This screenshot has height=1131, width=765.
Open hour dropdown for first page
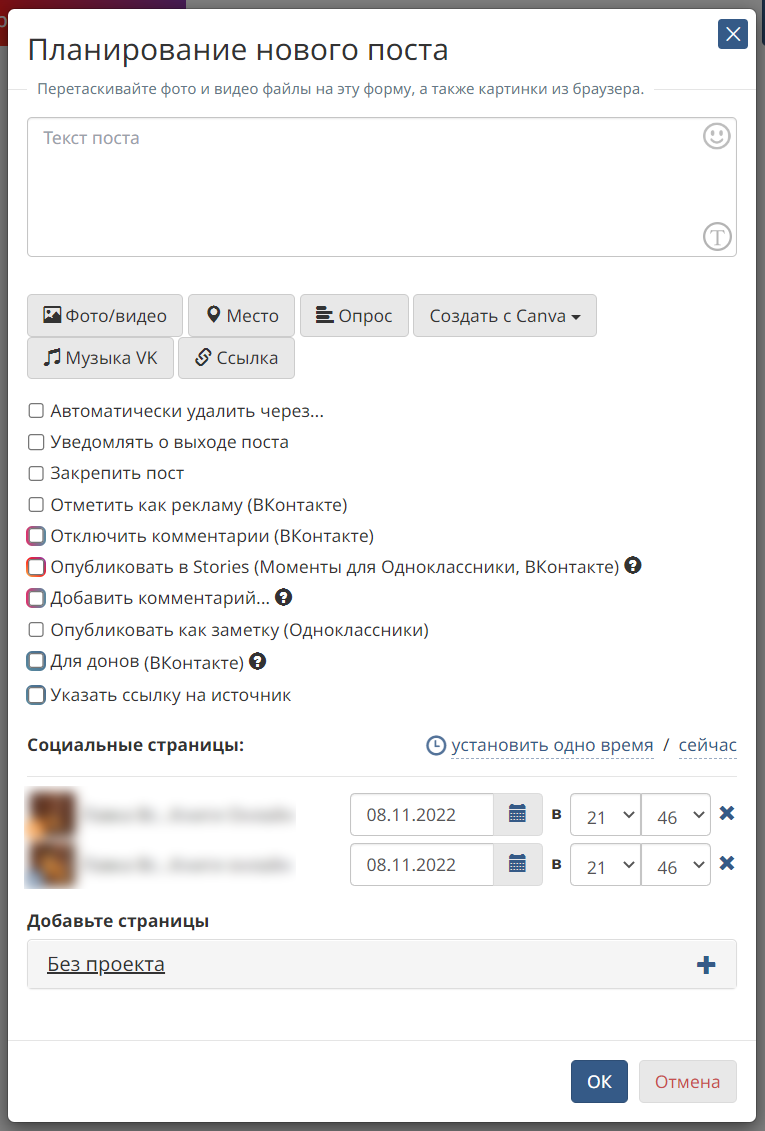[605, 815]
